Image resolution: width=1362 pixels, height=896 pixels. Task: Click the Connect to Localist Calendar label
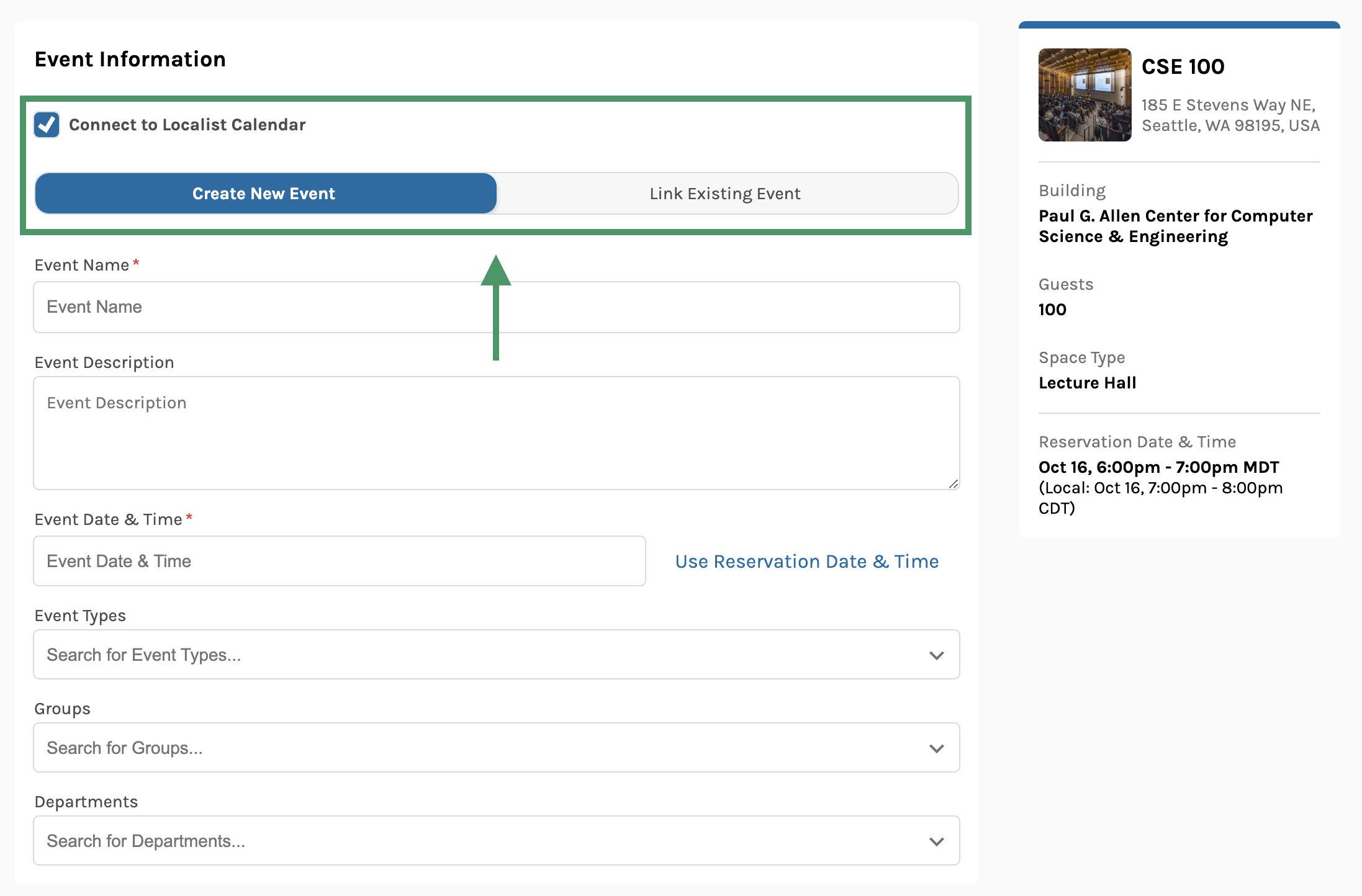pos(187,125)
